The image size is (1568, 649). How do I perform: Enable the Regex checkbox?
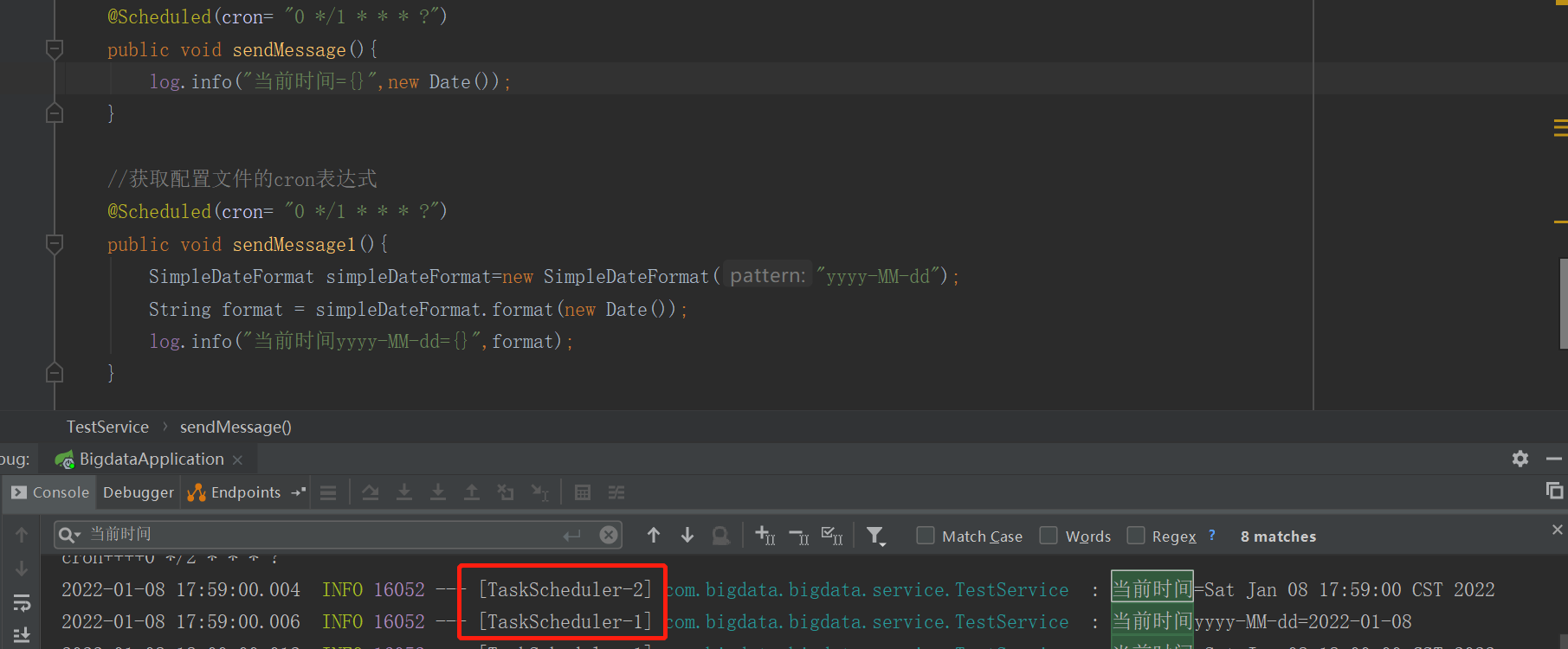pyautogui.click(x=1136, y=536)
